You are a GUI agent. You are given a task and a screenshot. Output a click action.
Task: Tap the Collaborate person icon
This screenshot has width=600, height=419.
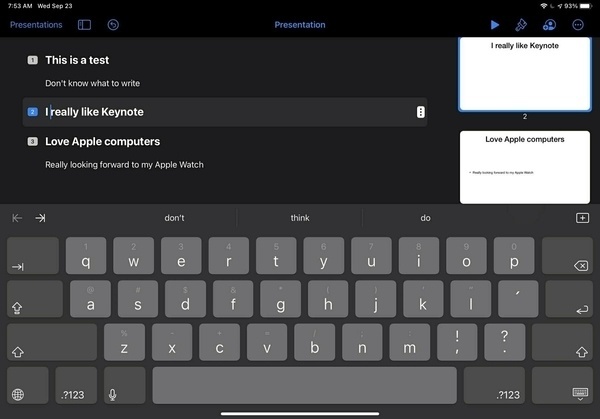tap(549, 24)
